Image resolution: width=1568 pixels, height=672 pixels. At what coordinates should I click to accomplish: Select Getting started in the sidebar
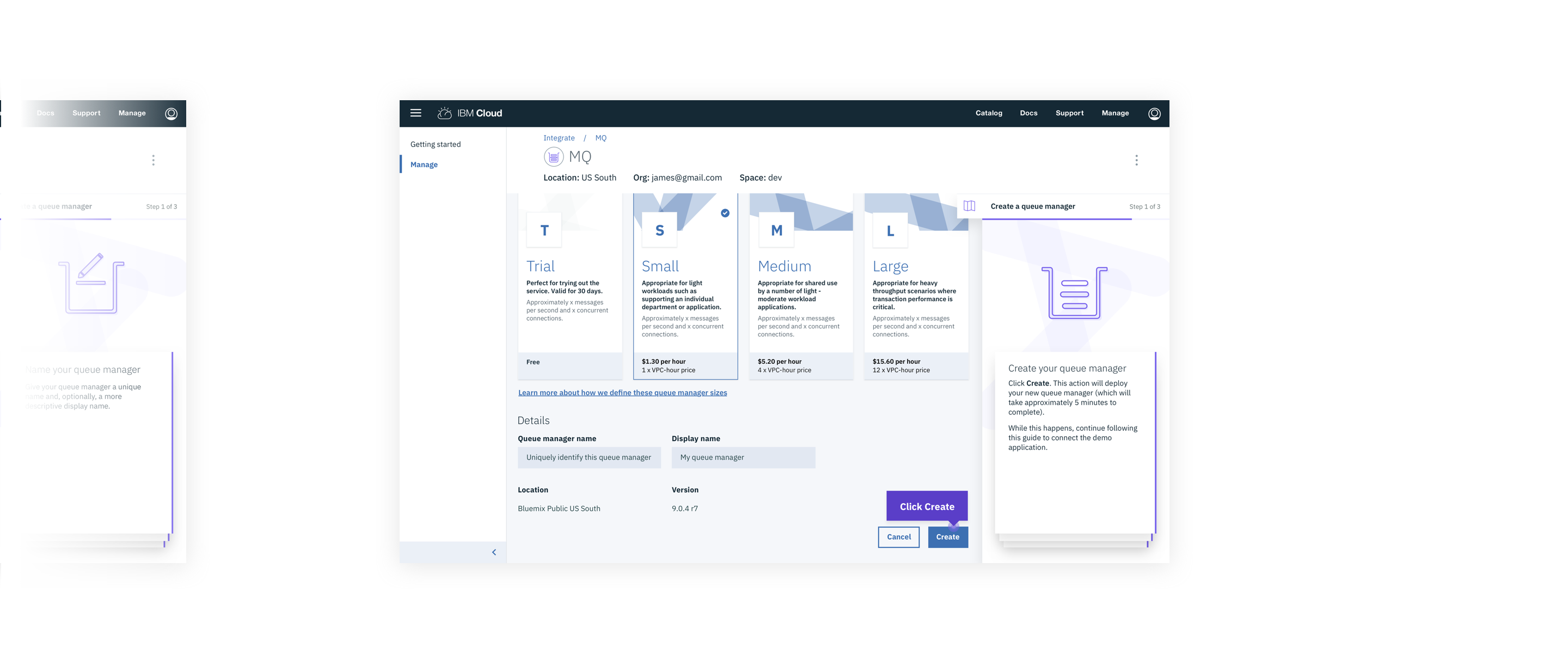[x=435, y=144]
